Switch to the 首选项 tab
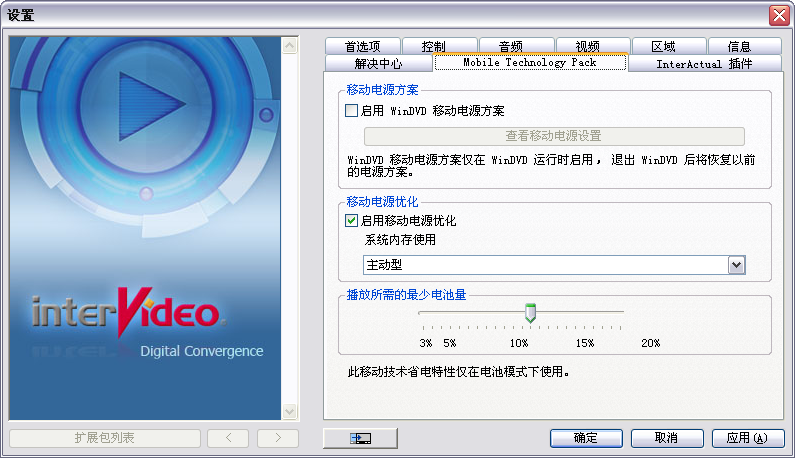 click(363, 46)
